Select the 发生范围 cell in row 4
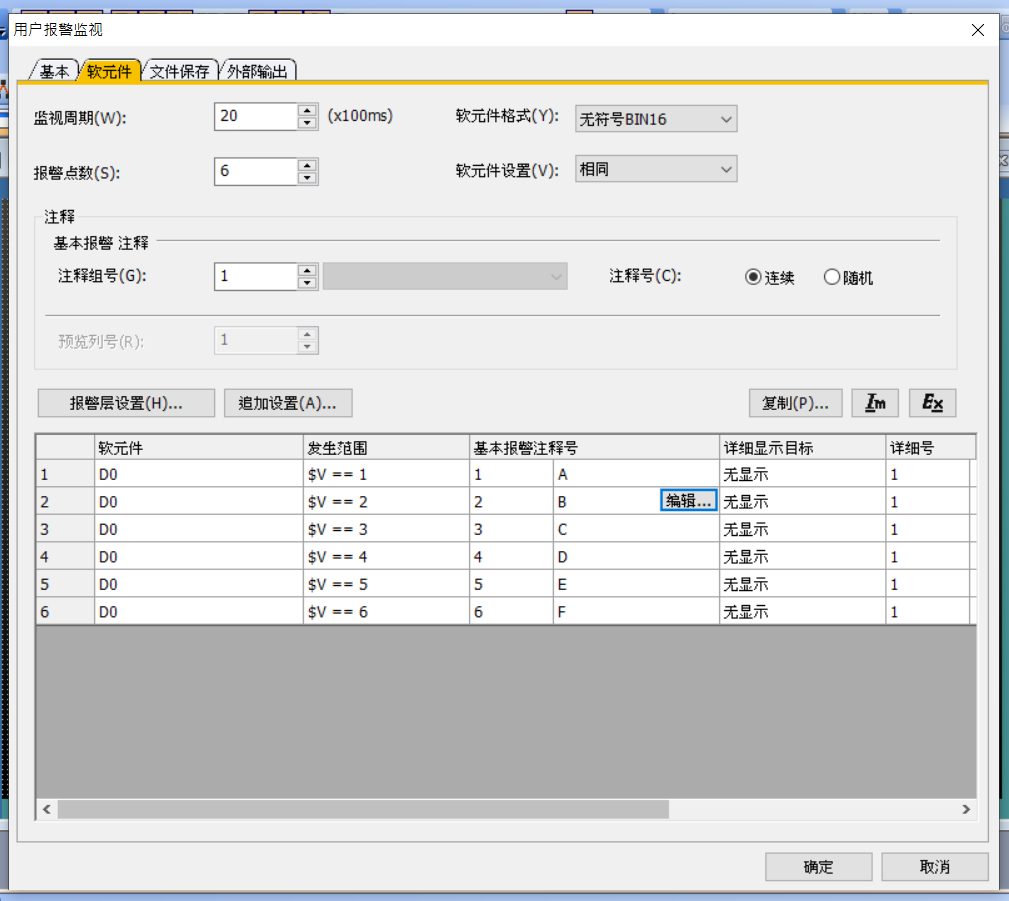The image size is (1009, 901). click(385, 556)
